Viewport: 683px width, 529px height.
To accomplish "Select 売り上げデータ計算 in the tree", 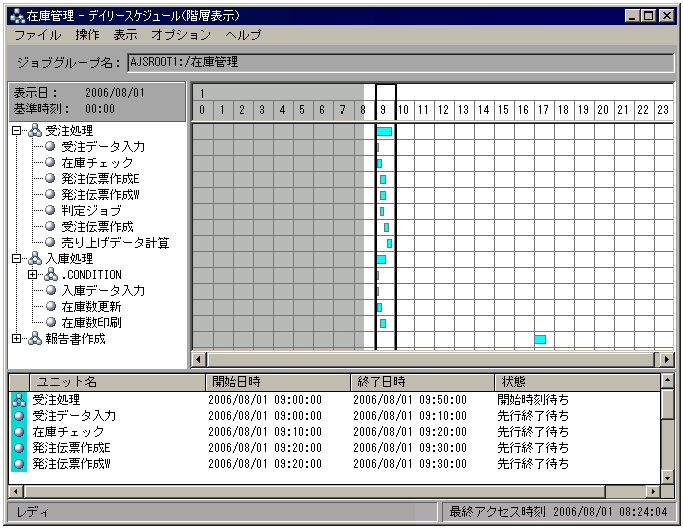I will [115, 243].
